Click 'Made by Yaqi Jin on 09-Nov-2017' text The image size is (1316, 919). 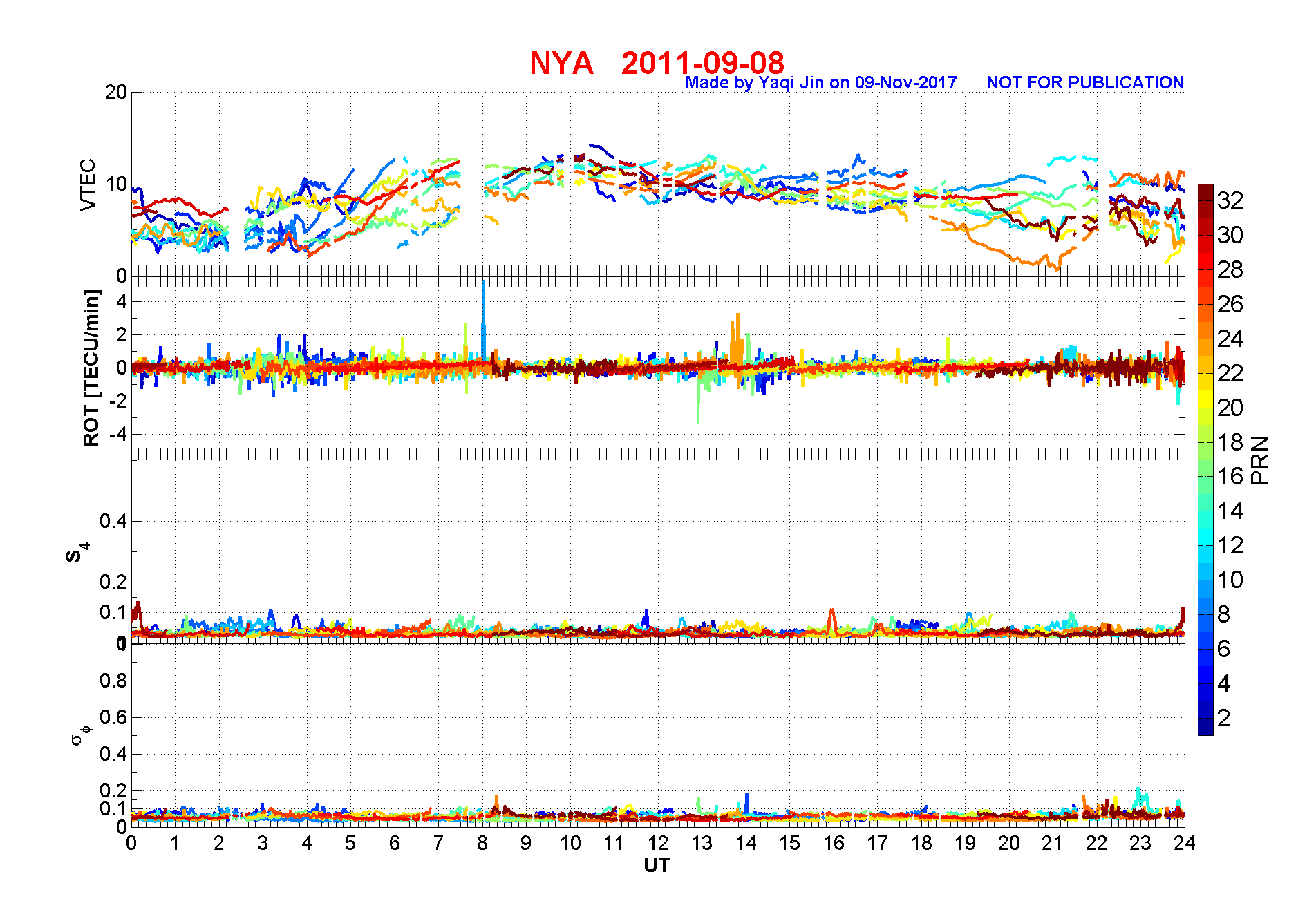tap(821, 83)
